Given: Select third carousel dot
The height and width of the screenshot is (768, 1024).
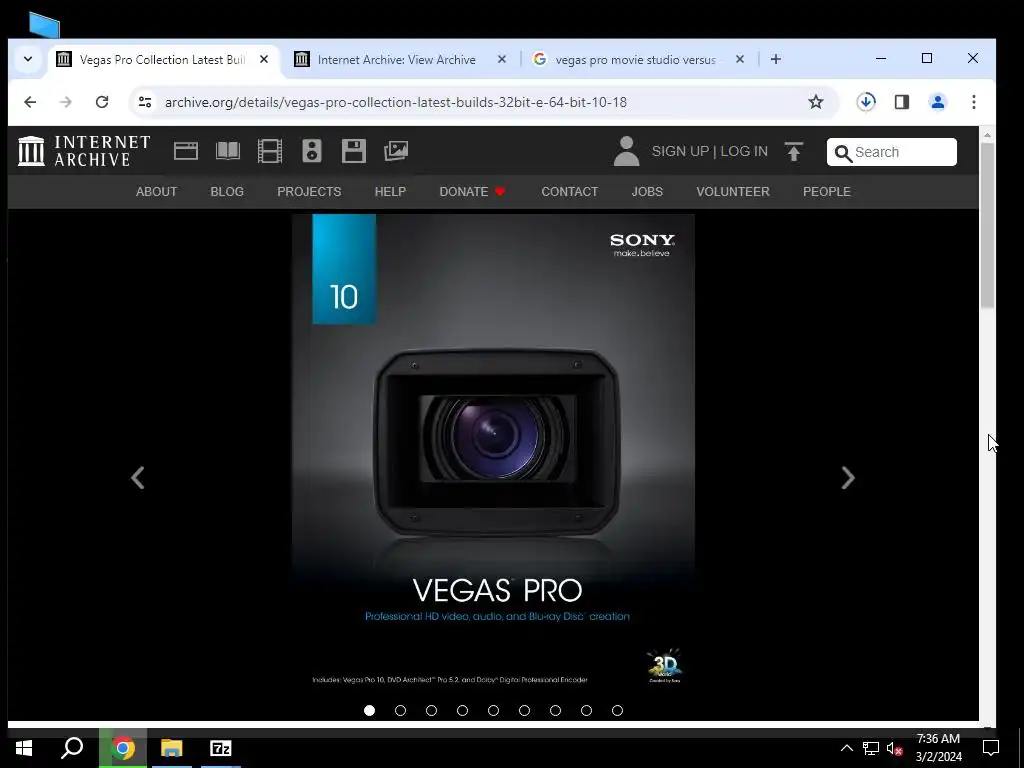Looking at the screenshot, I should (x=432, y=711).
